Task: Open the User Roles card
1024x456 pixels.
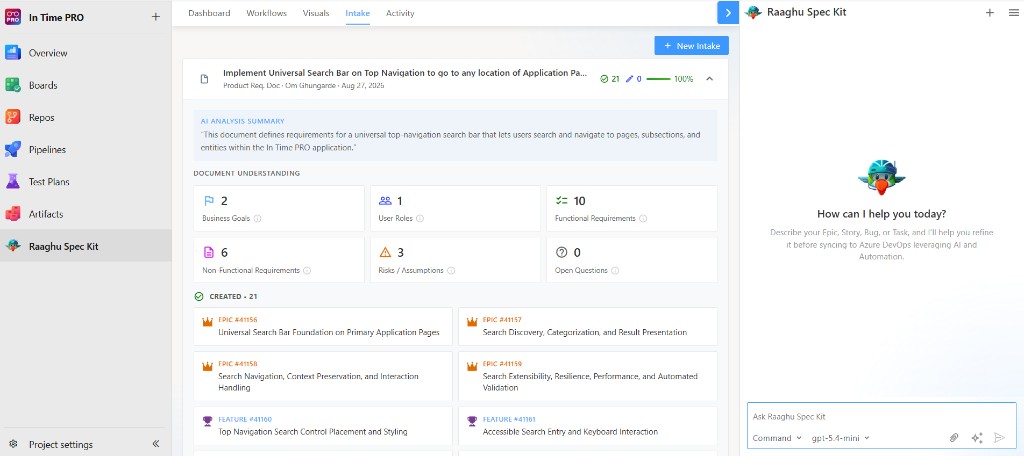Action: (x=455, y=208)
